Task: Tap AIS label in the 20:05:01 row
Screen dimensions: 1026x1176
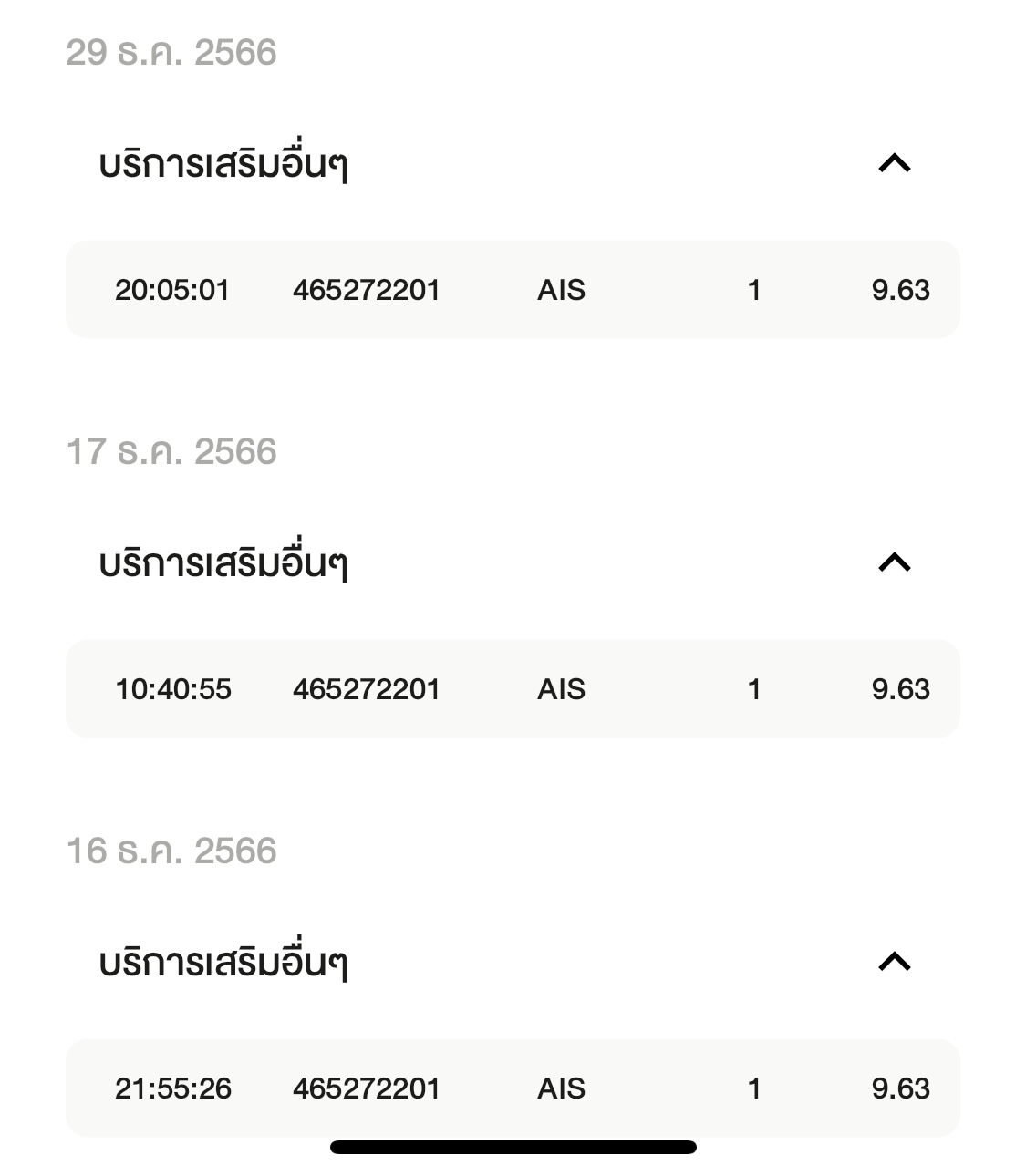Action: click(561, 290)
